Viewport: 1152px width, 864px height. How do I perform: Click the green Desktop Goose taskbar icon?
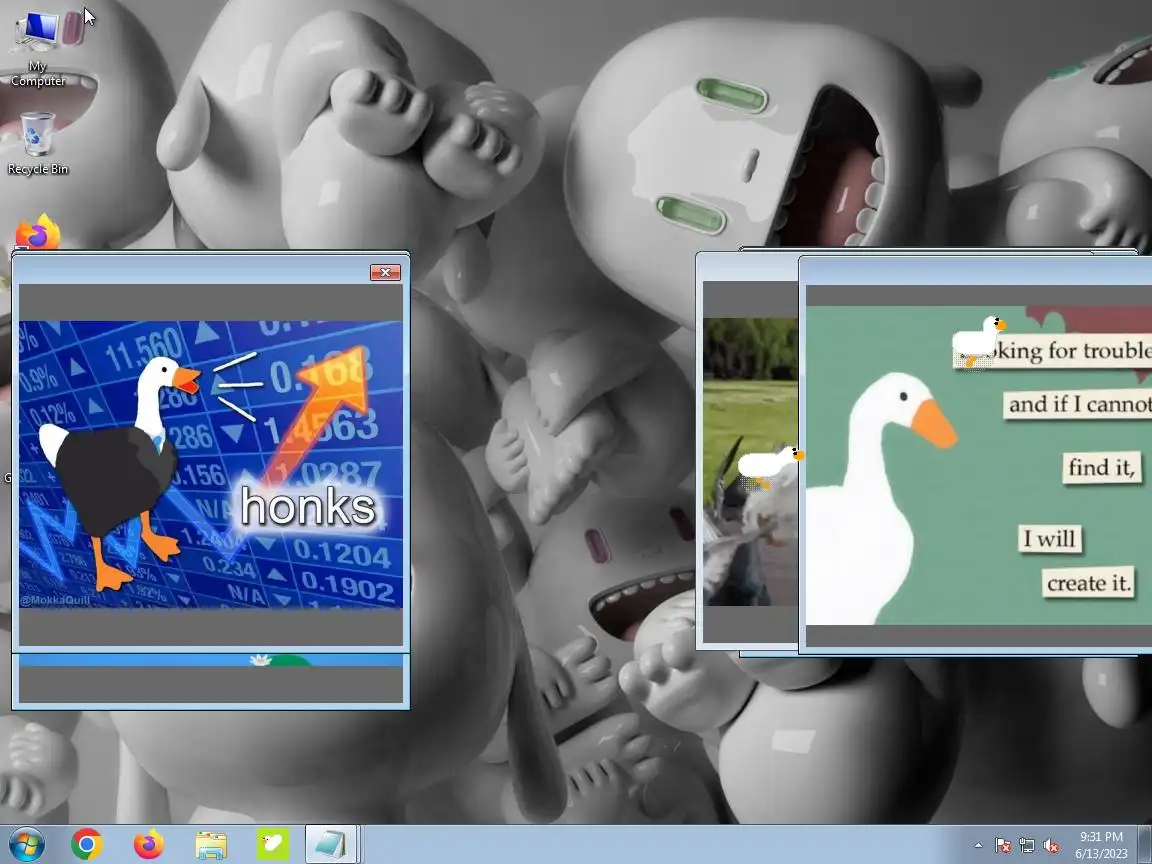pos(273,845)
